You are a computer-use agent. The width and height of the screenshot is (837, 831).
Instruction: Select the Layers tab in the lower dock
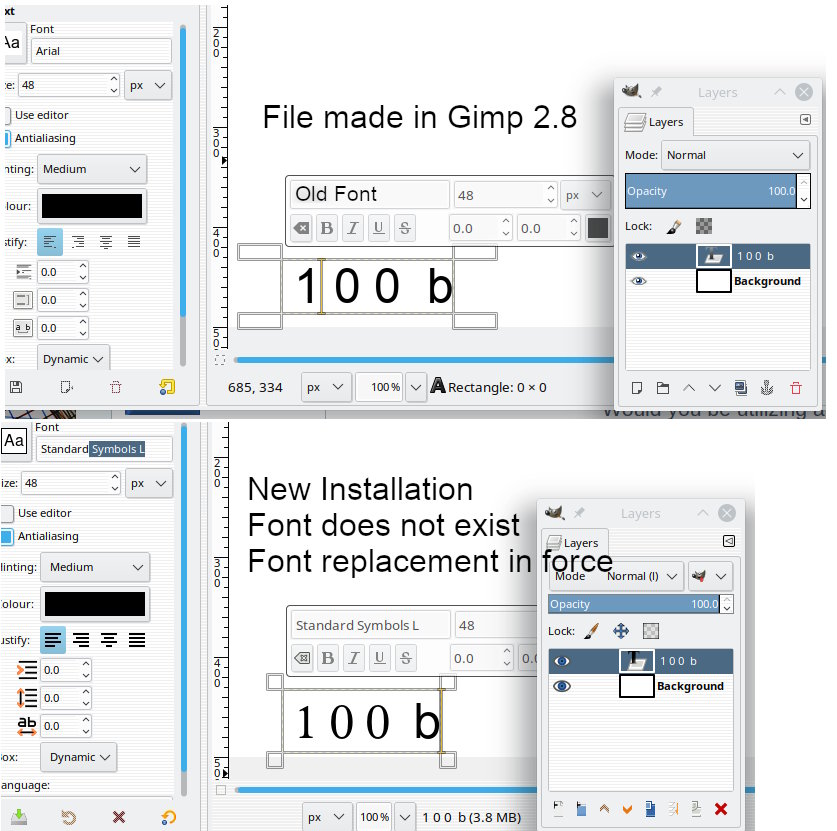click(574, 543)
